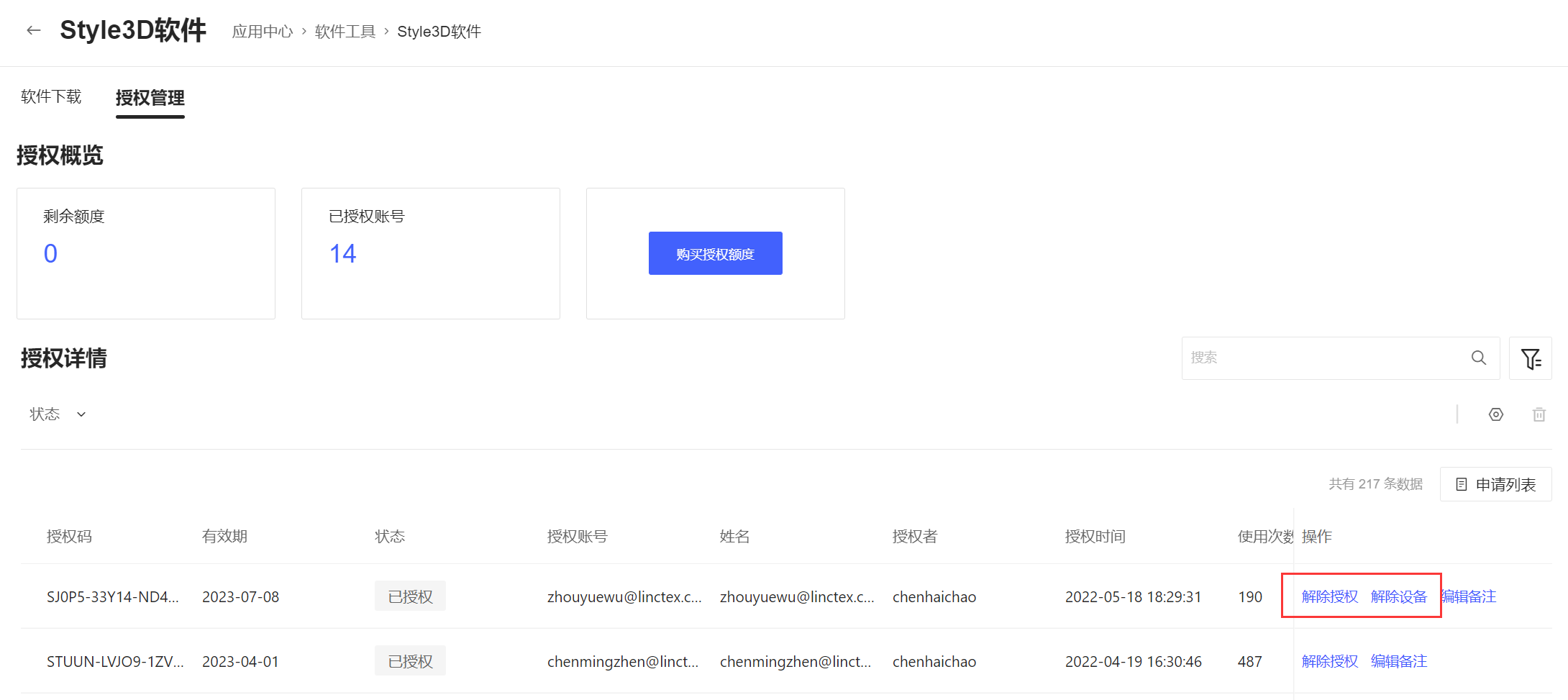Open the filter funnel icon

pyautogui.click(x=1530, y=358)
